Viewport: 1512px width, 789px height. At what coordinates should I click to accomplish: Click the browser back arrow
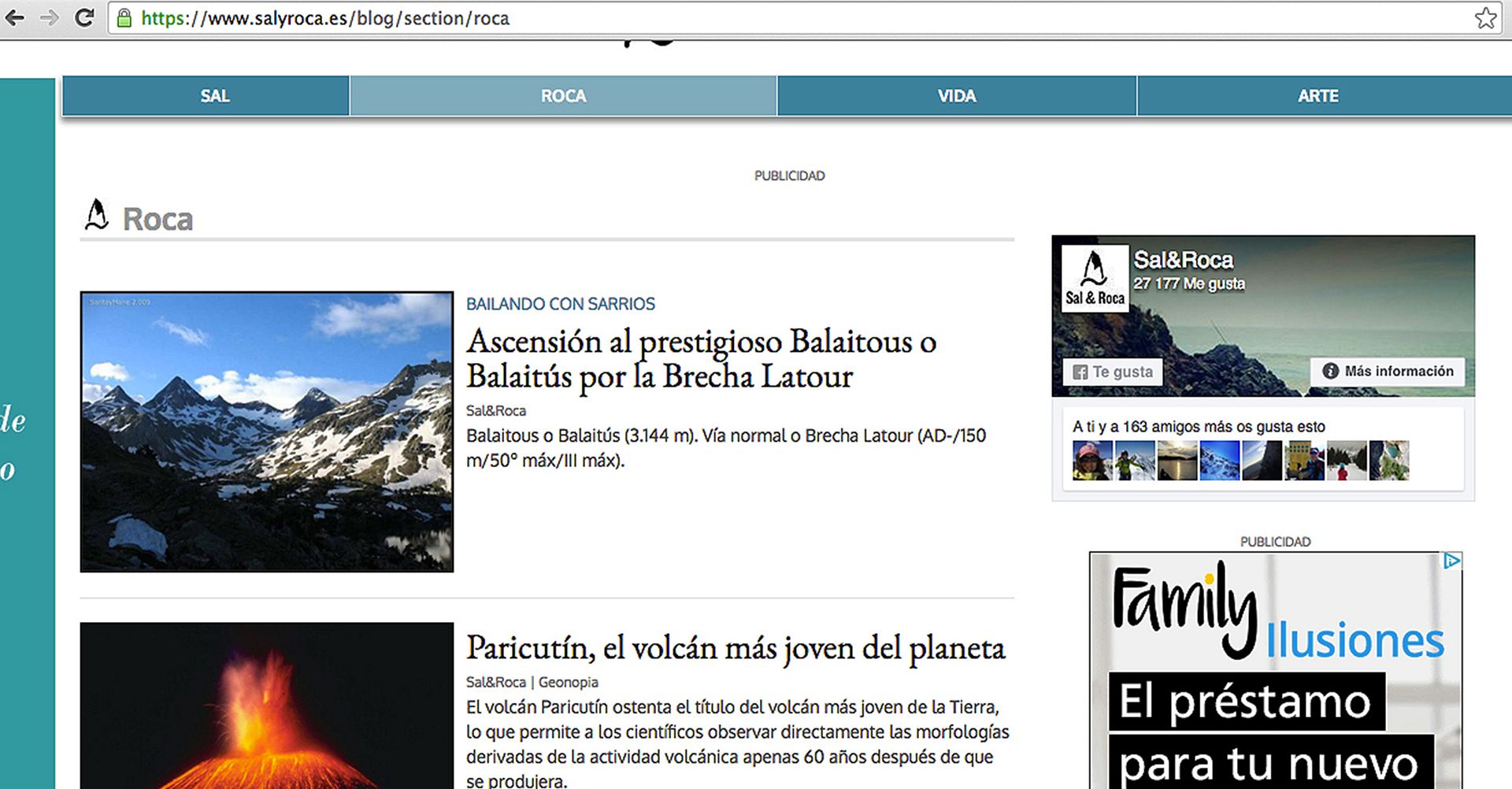(14, 17)
